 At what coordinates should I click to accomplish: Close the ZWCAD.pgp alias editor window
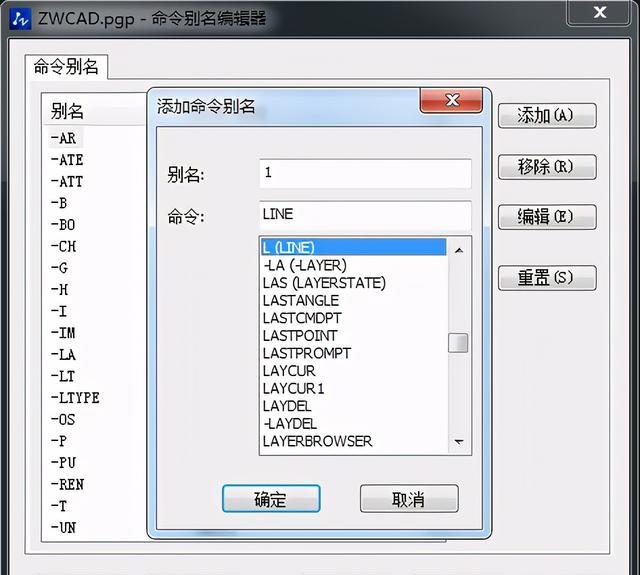pyautogui.click(x=599, y=12)
